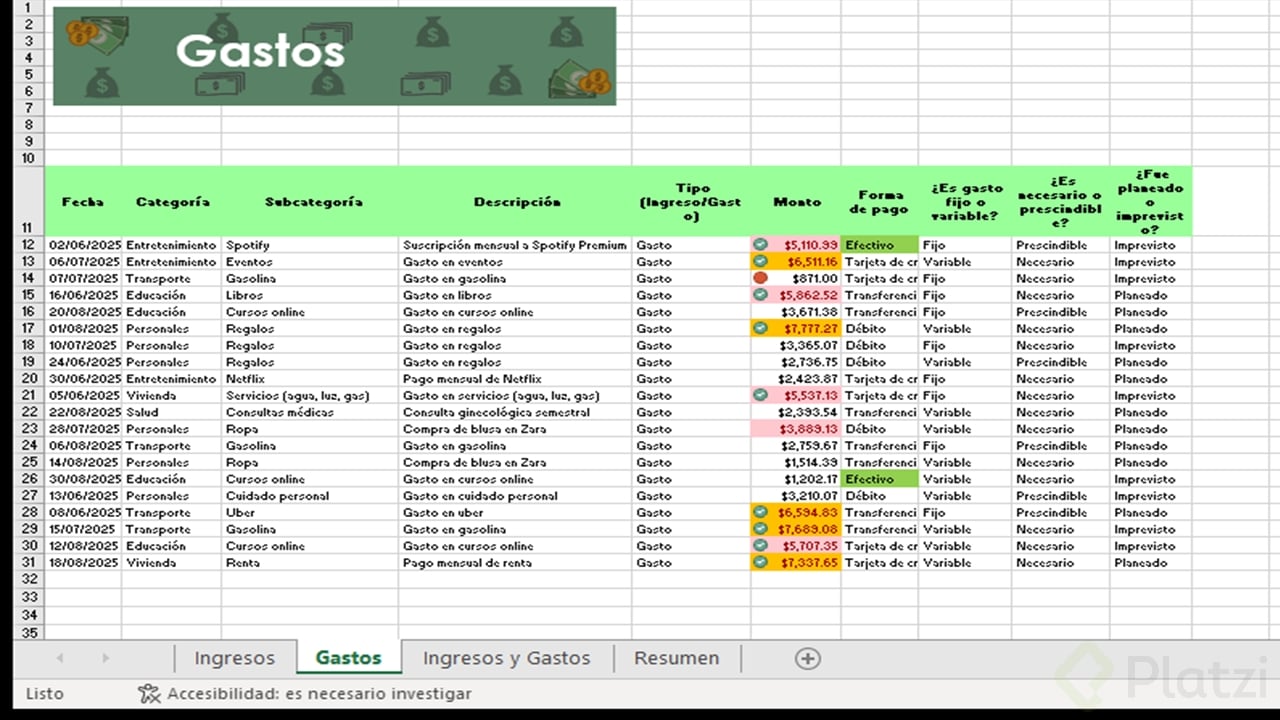The height and width of the screenshot is (720, 1280).
Task: Select the date cell 18/08/2025
Action: point(83,562)
